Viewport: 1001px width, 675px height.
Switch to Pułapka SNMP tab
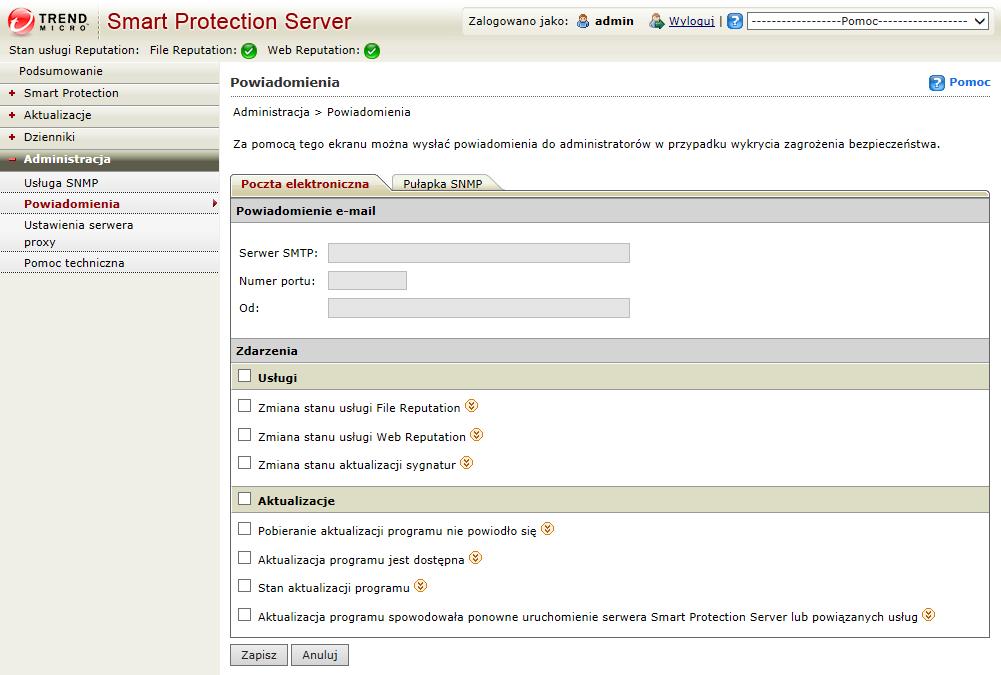[x=443, y=184]
